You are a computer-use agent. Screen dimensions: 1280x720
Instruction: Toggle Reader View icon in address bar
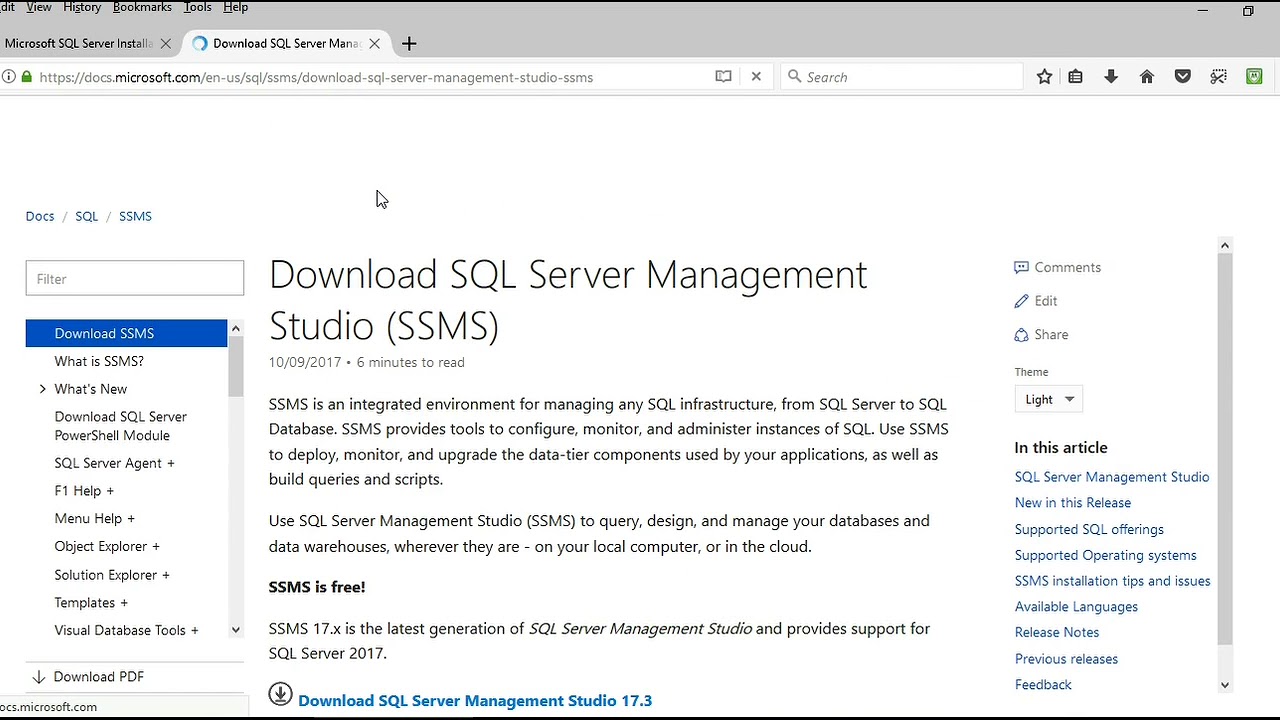pos(723,77)
